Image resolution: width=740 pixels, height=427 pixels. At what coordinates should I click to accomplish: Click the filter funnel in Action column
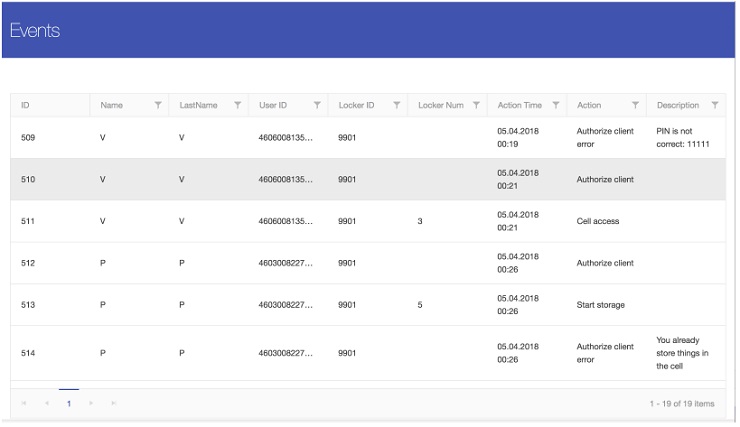pos(635,105)
